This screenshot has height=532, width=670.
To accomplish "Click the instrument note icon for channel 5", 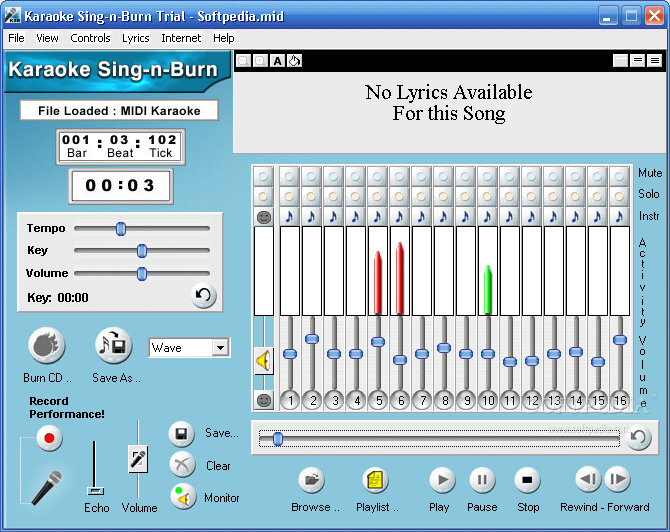I will tap(378, 217).
